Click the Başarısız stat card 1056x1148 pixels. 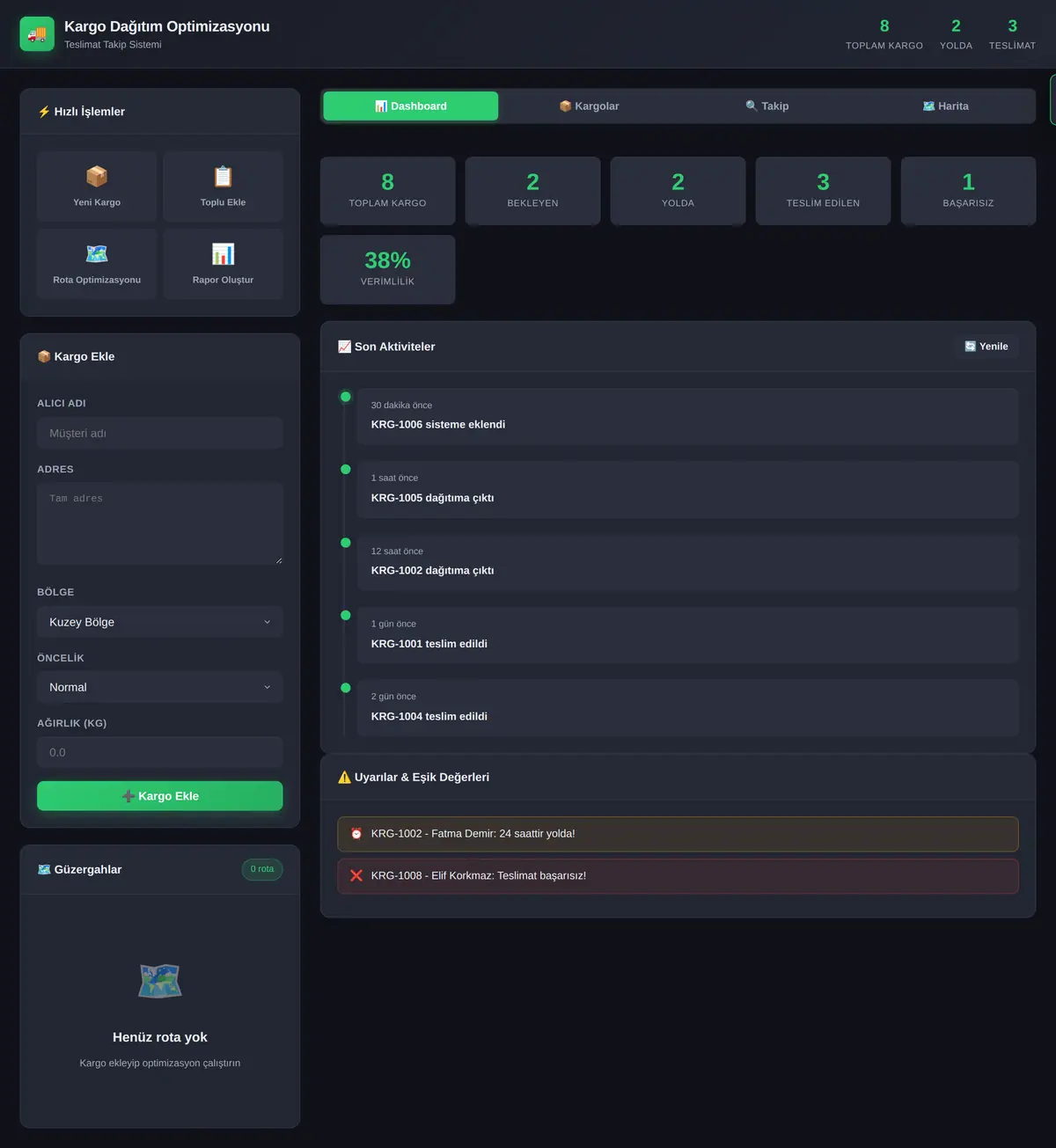click(968, 191)
